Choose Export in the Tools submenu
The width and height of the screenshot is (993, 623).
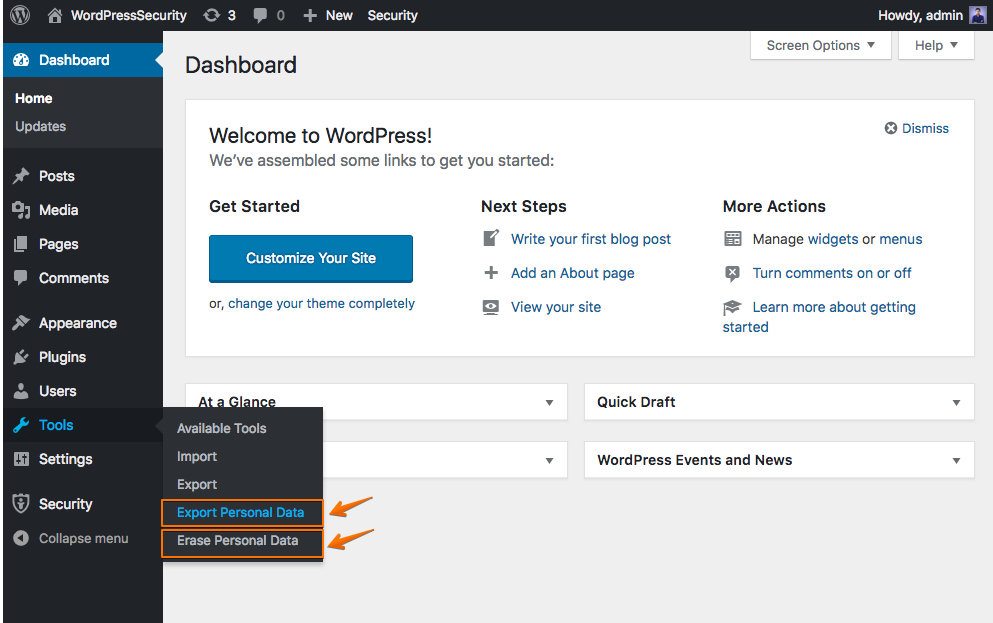197,484
